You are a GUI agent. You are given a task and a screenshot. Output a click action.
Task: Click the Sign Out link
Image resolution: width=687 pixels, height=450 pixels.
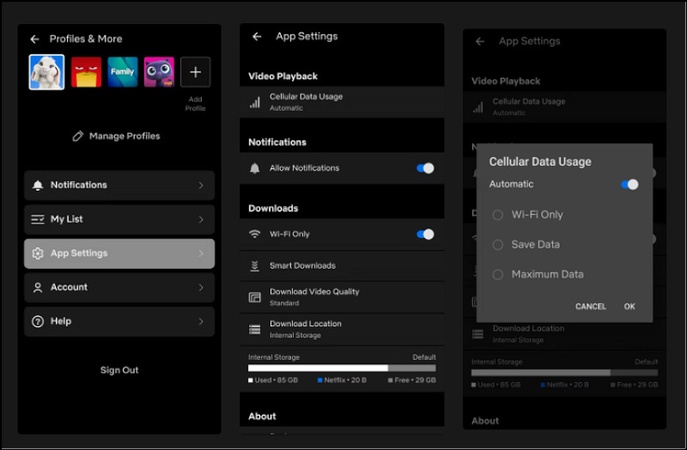tap(119, 370)
